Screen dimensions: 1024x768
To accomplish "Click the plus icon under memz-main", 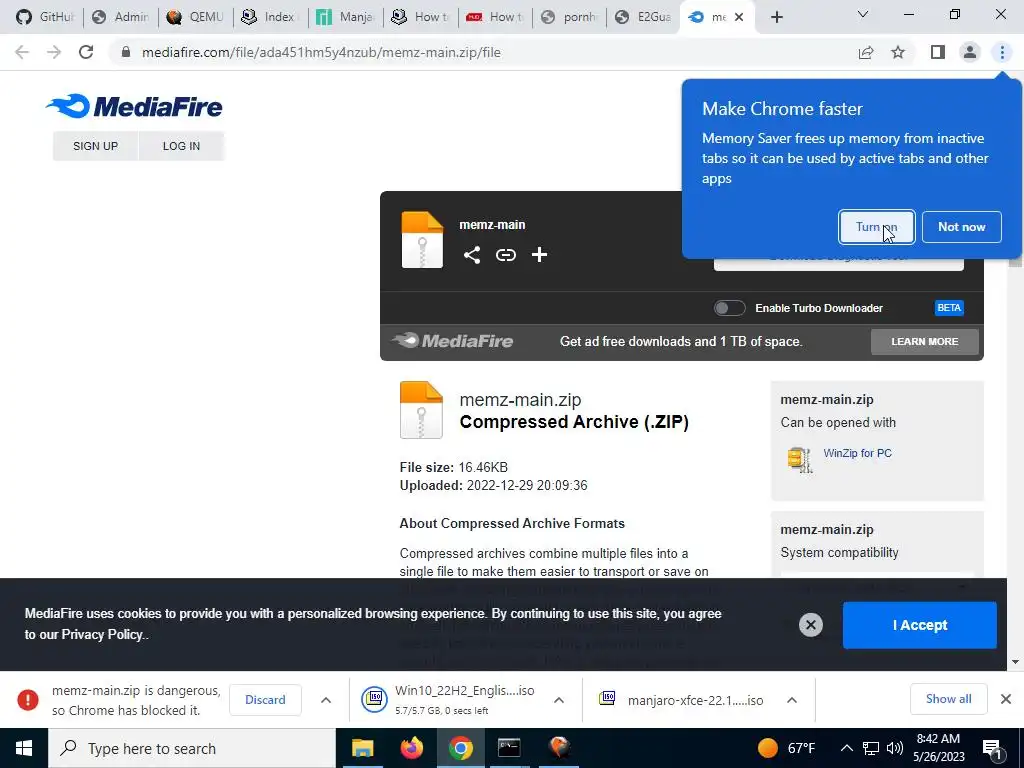I will (539, 255).
